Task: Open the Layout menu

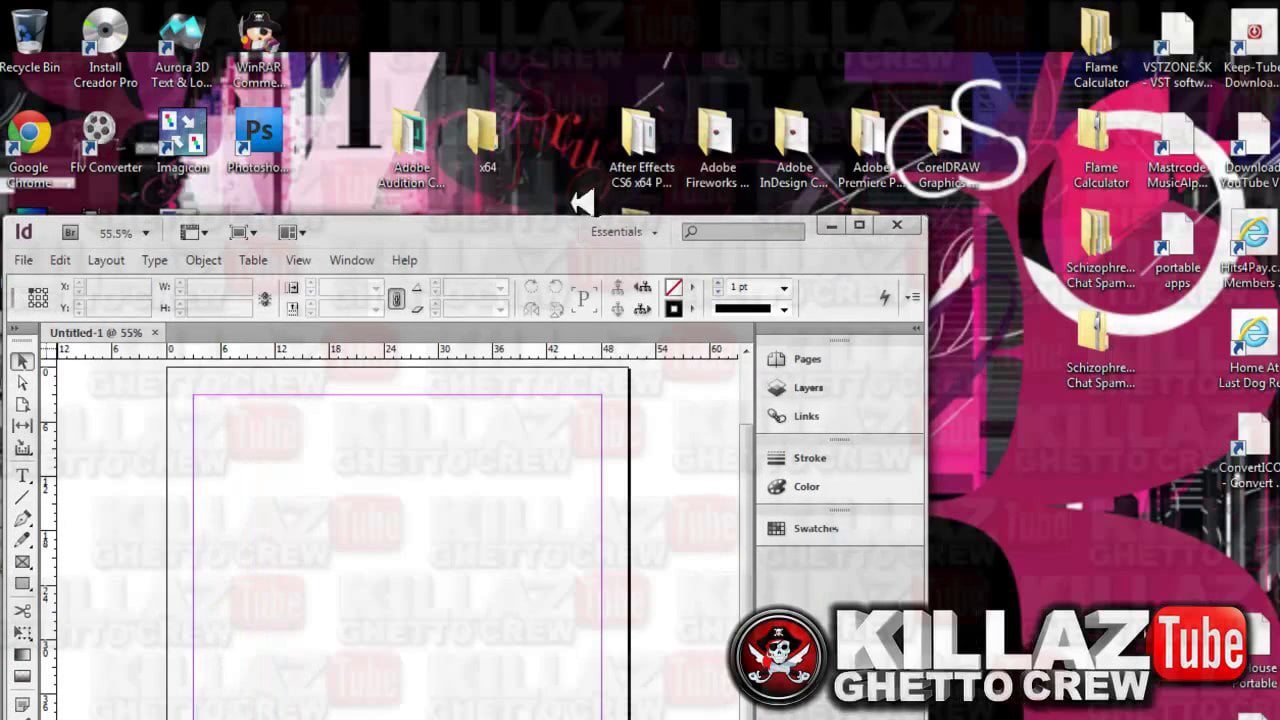Action: (106, 260)
